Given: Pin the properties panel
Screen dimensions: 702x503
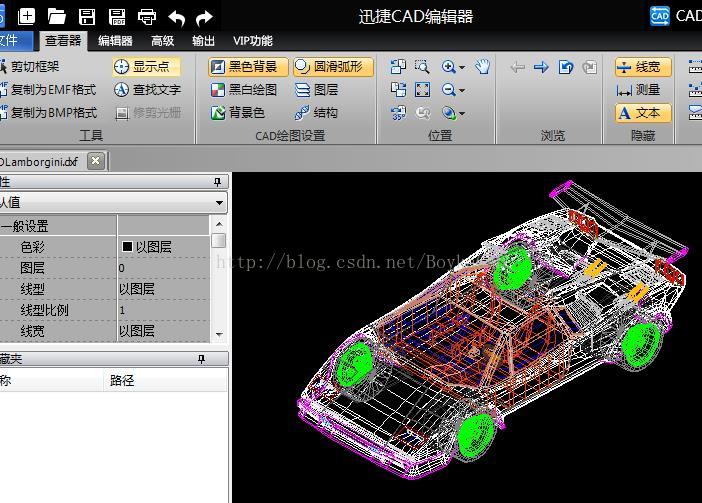Looking at the screenshot, I should [218, 182].
